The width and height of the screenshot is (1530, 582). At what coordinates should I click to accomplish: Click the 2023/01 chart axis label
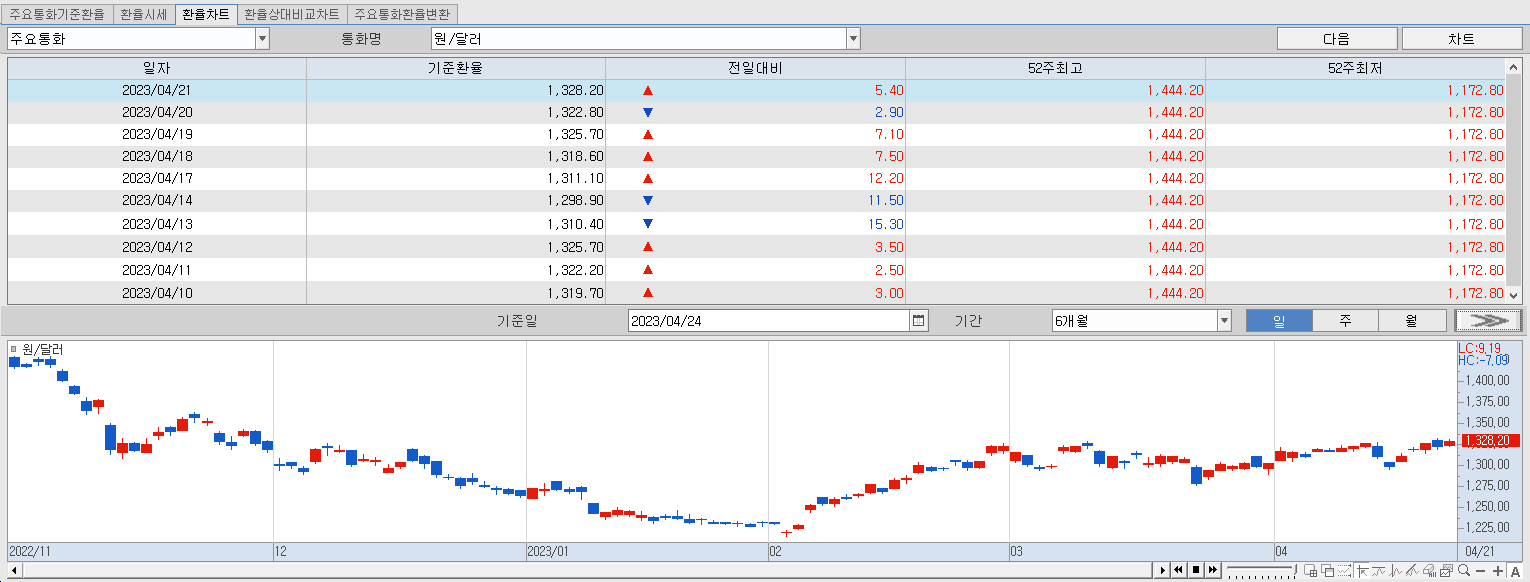pyautogui.click(x=548, y=551)
